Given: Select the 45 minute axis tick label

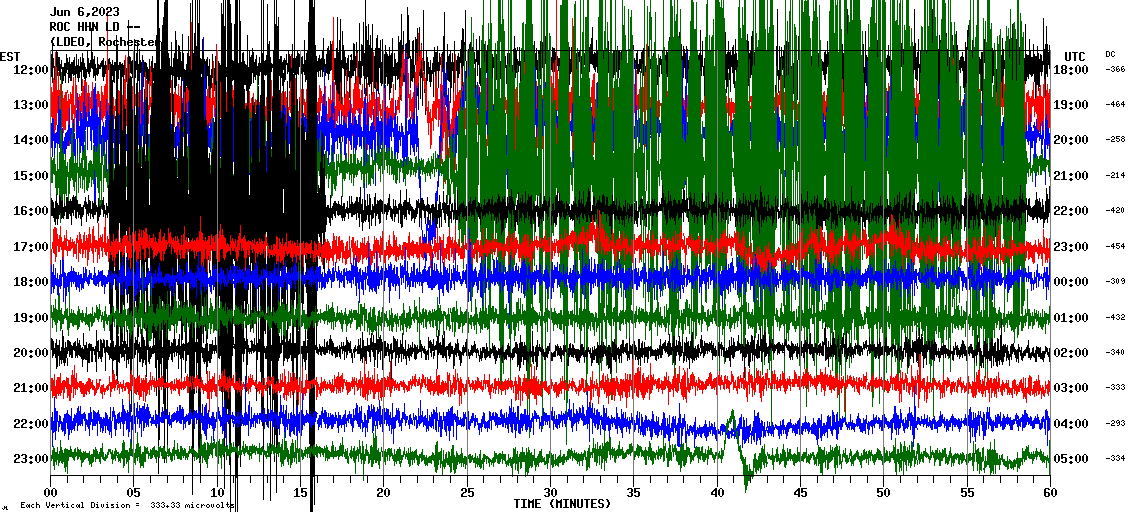Looking at the screenshot, I should (800, 493).
